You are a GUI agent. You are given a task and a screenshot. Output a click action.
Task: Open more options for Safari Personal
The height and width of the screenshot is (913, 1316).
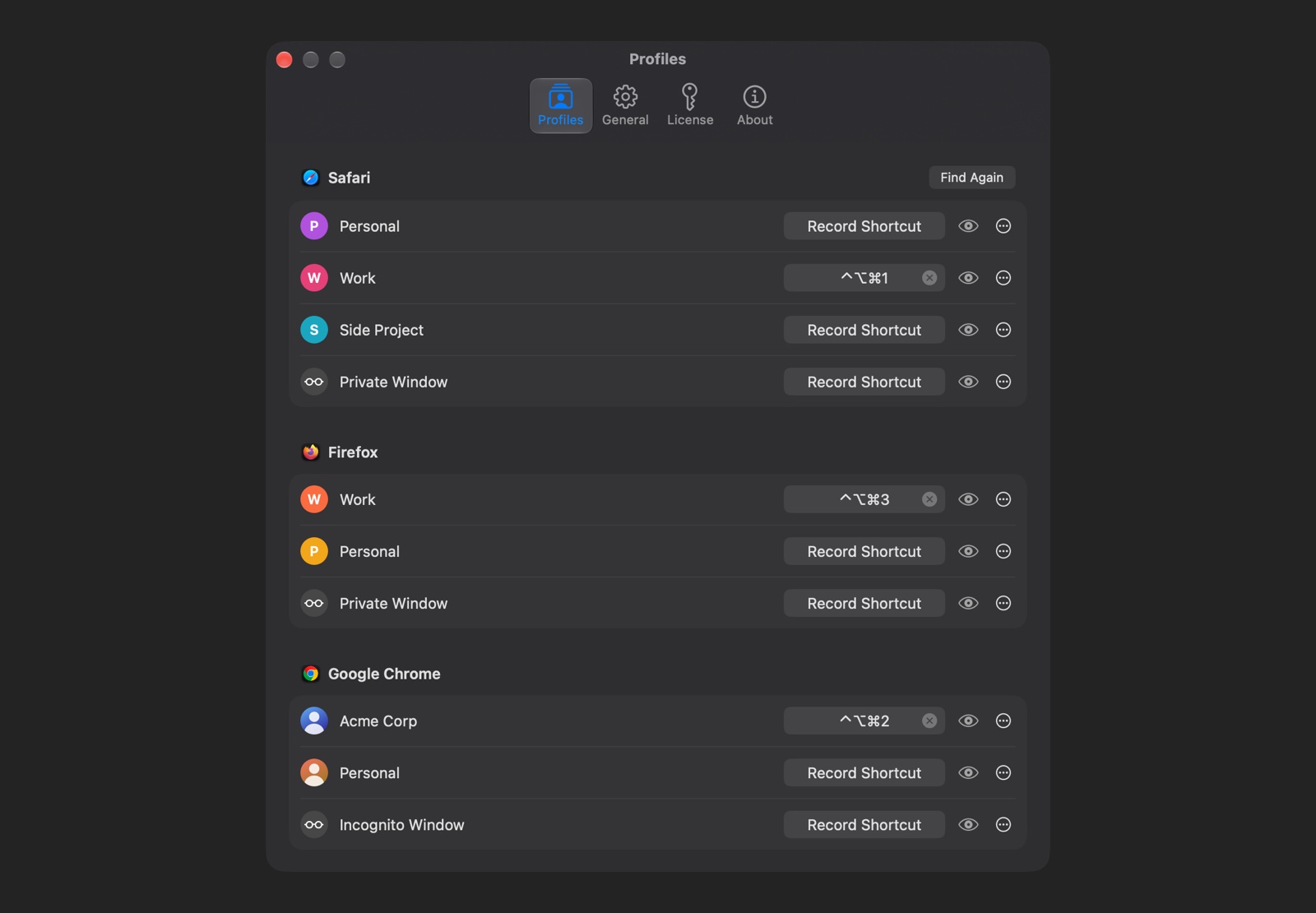[1003, 226]
